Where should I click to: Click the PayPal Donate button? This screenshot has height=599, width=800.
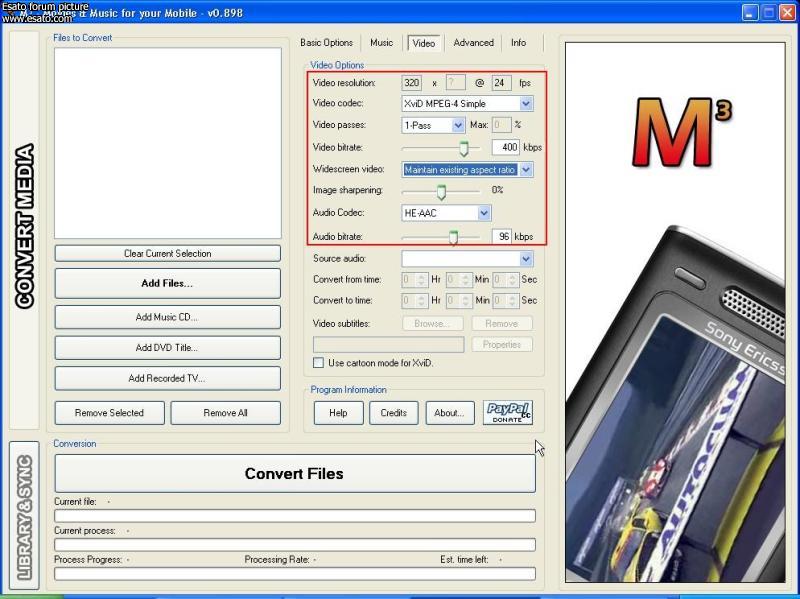point(508,412)
